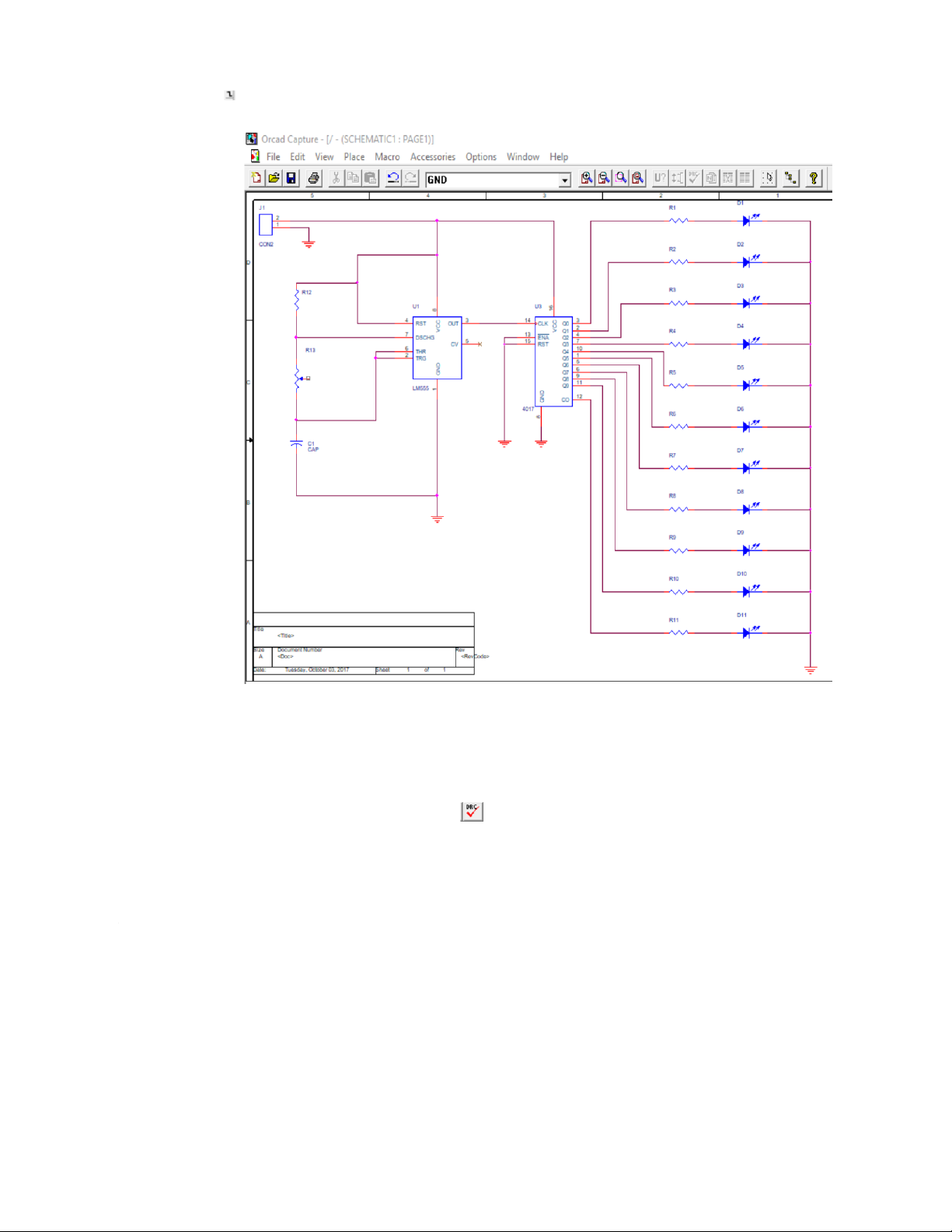Click the standalone DRC check icon below schematic

click(472, 811)
